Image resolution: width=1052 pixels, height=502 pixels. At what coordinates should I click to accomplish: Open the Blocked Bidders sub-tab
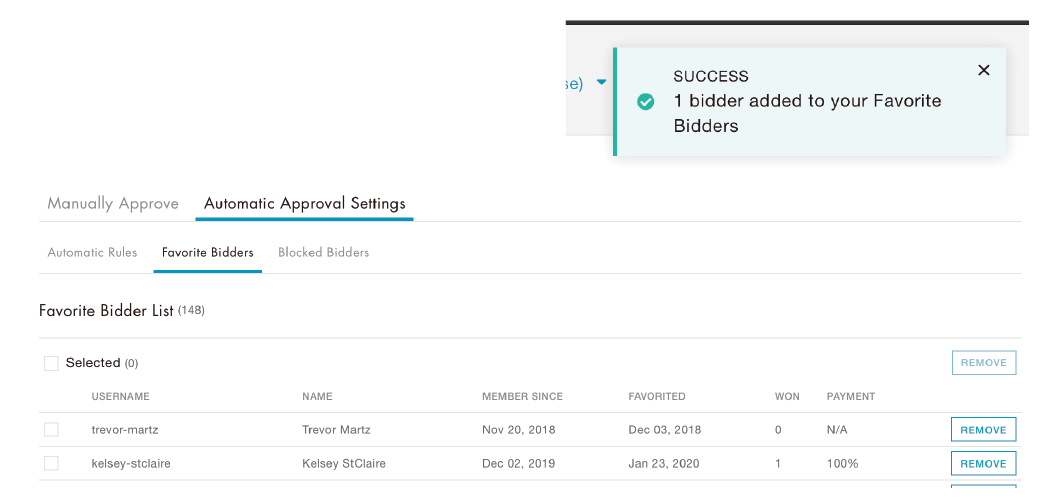click(x=323, y=253)
